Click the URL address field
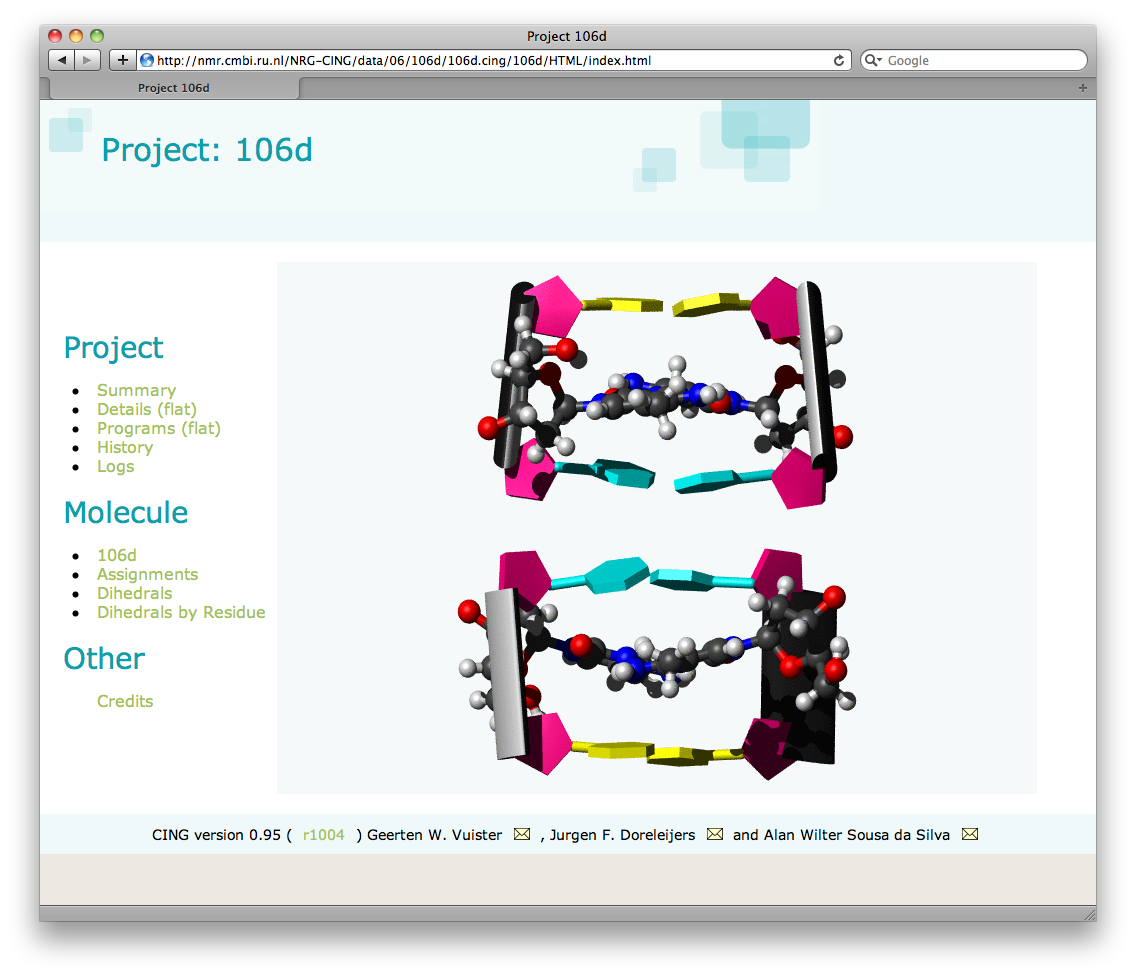The width and height of the screenshot is (1136, 976). (493, 60)
